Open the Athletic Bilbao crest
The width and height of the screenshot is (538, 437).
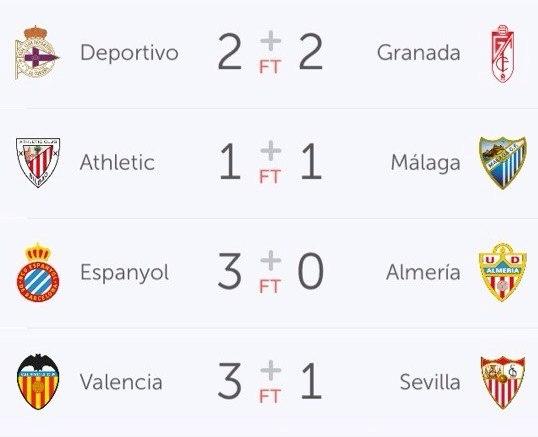coord(38,162)
